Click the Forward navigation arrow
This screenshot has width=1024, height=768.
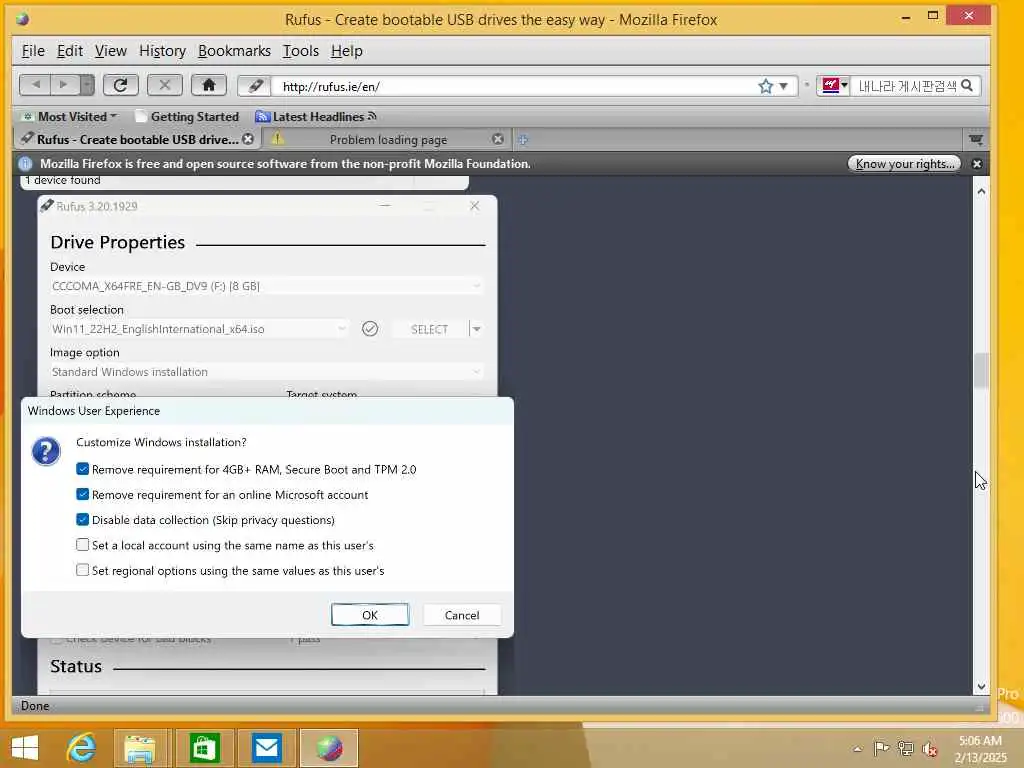pos(64,85)
